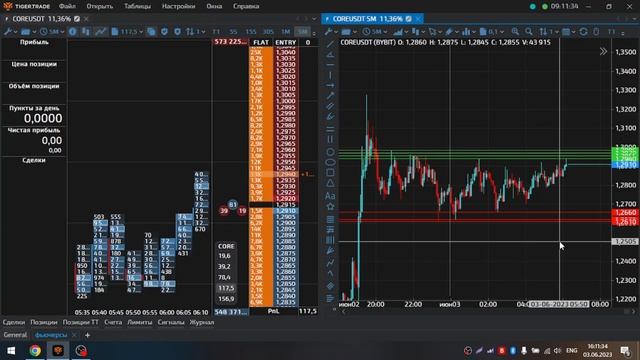Open the 5M clock dropdown in chart toolbar
This screenshot has height=360, width=640.
tap(374, 31)
